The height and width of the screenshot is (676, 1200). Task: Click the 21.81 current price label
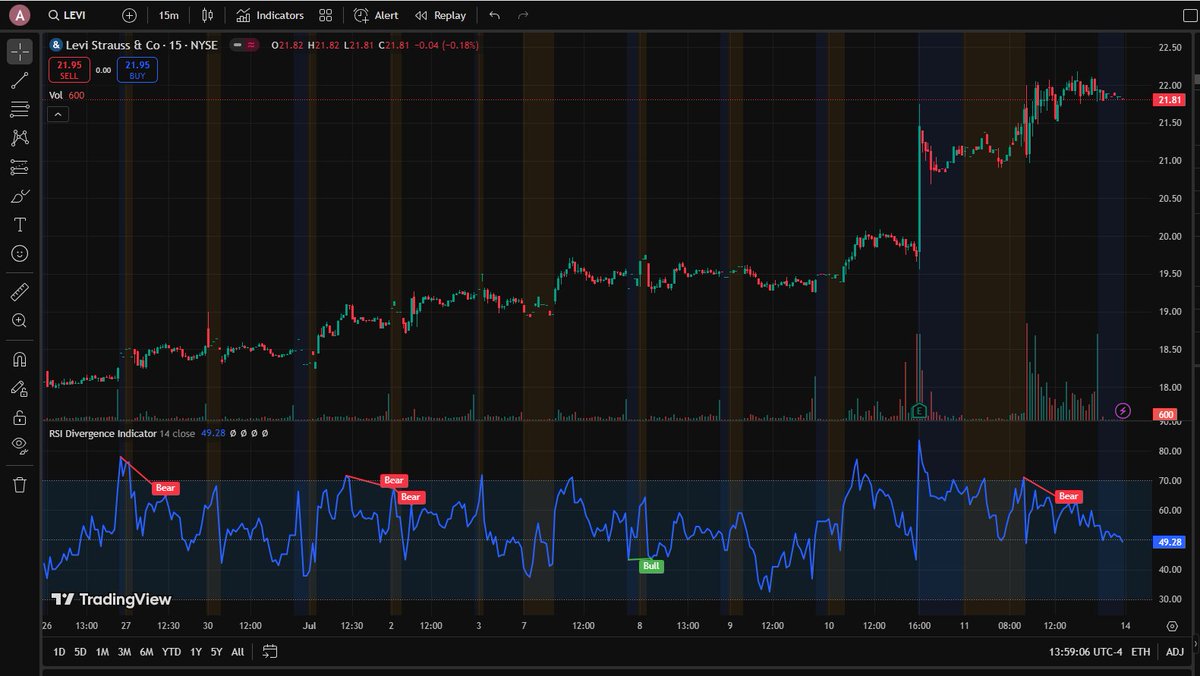click(1169, 100)
